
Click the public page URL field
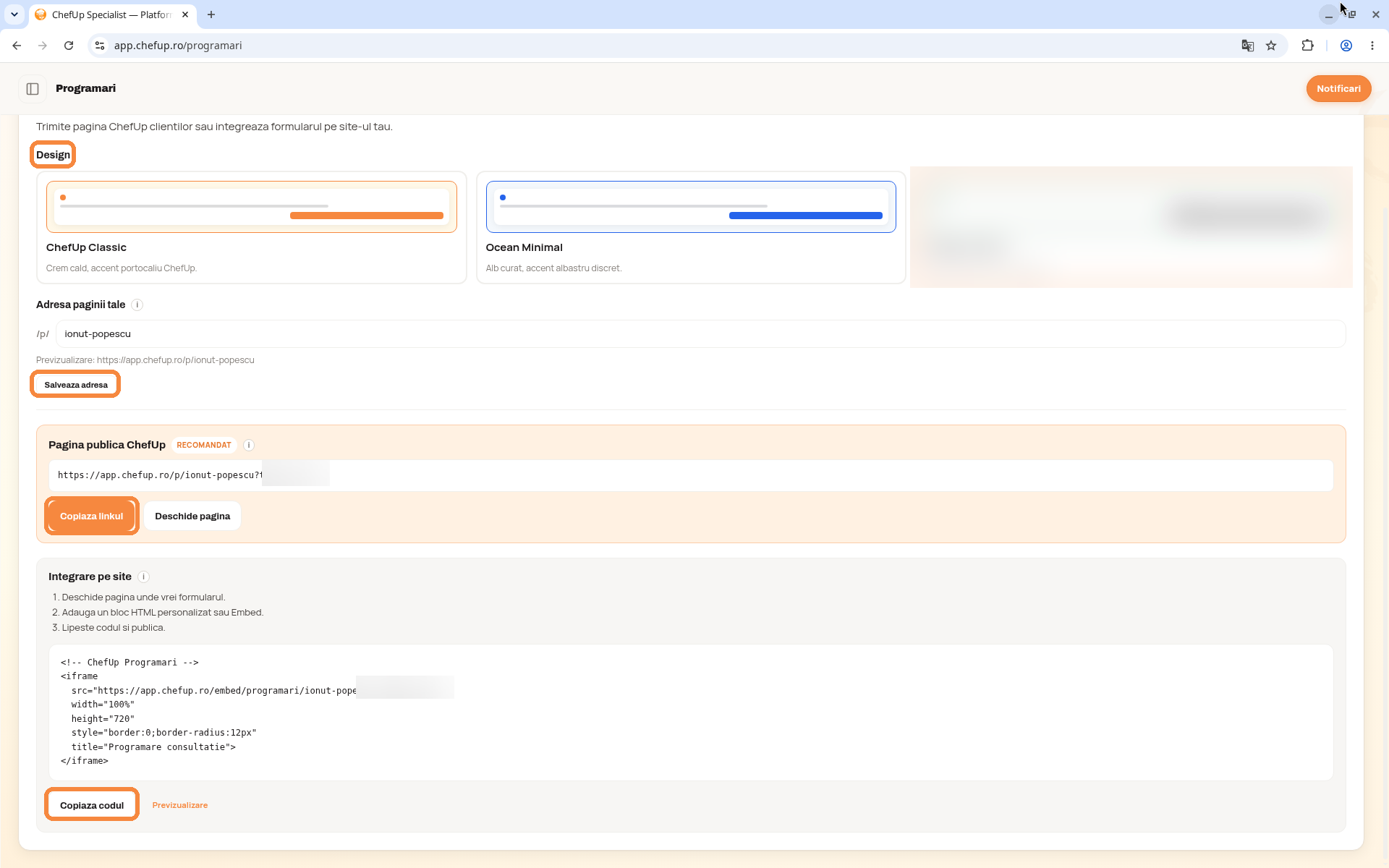point(691,475)
